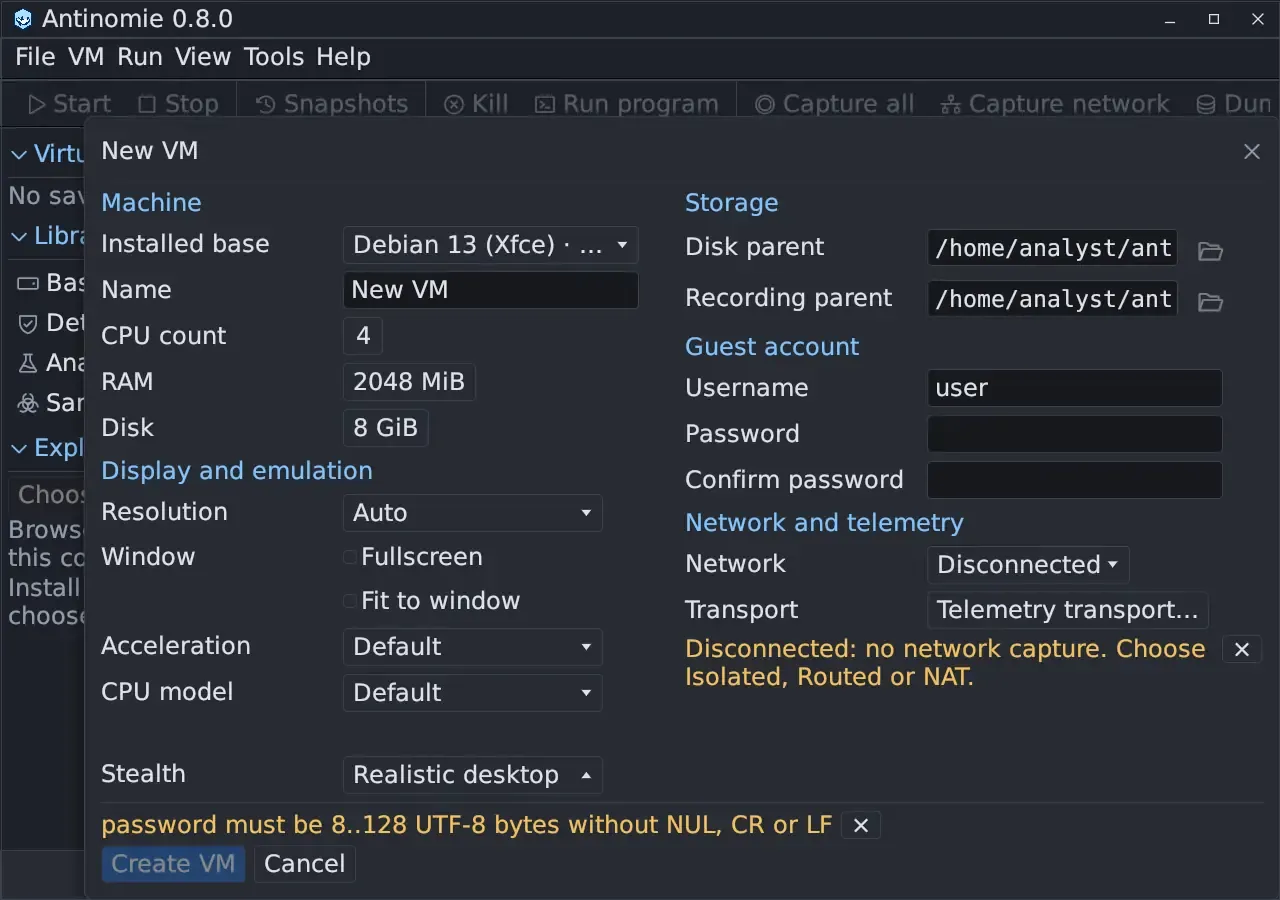Click the CPU count field
Image resolution: width=1280 pixels, height=900 pixels.
coord(362,337)
